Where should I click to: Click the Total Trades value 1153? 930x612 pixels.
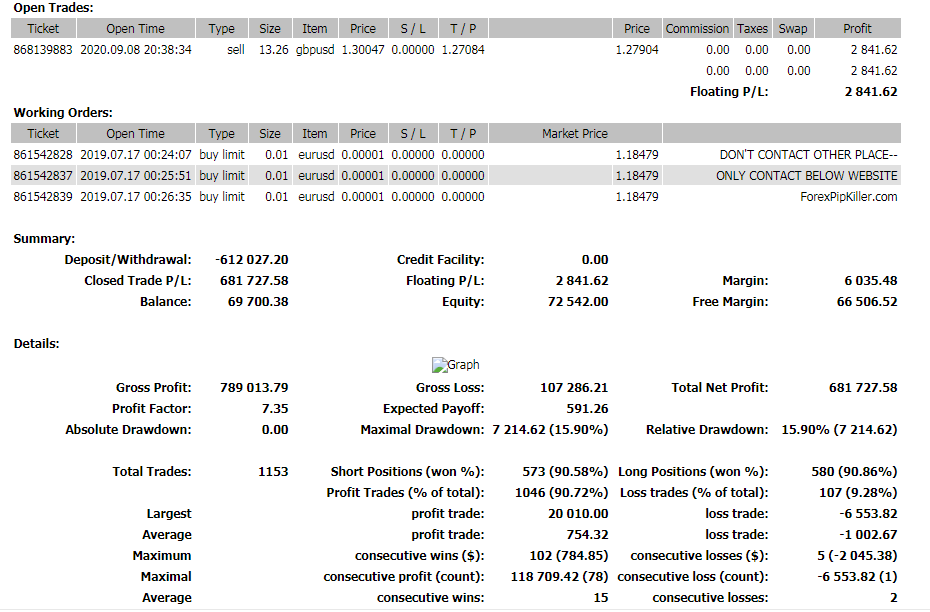pos(272,472)
